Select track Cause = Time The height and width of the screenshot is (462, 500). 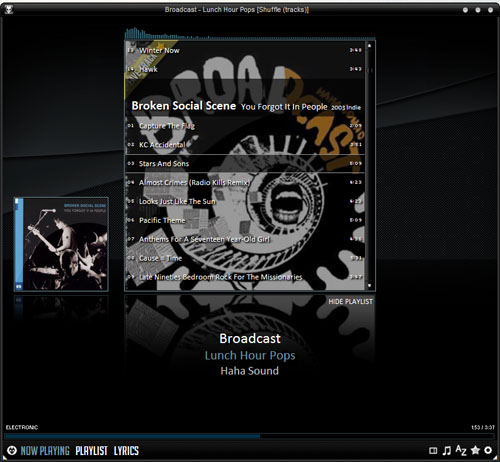[245, 258]
